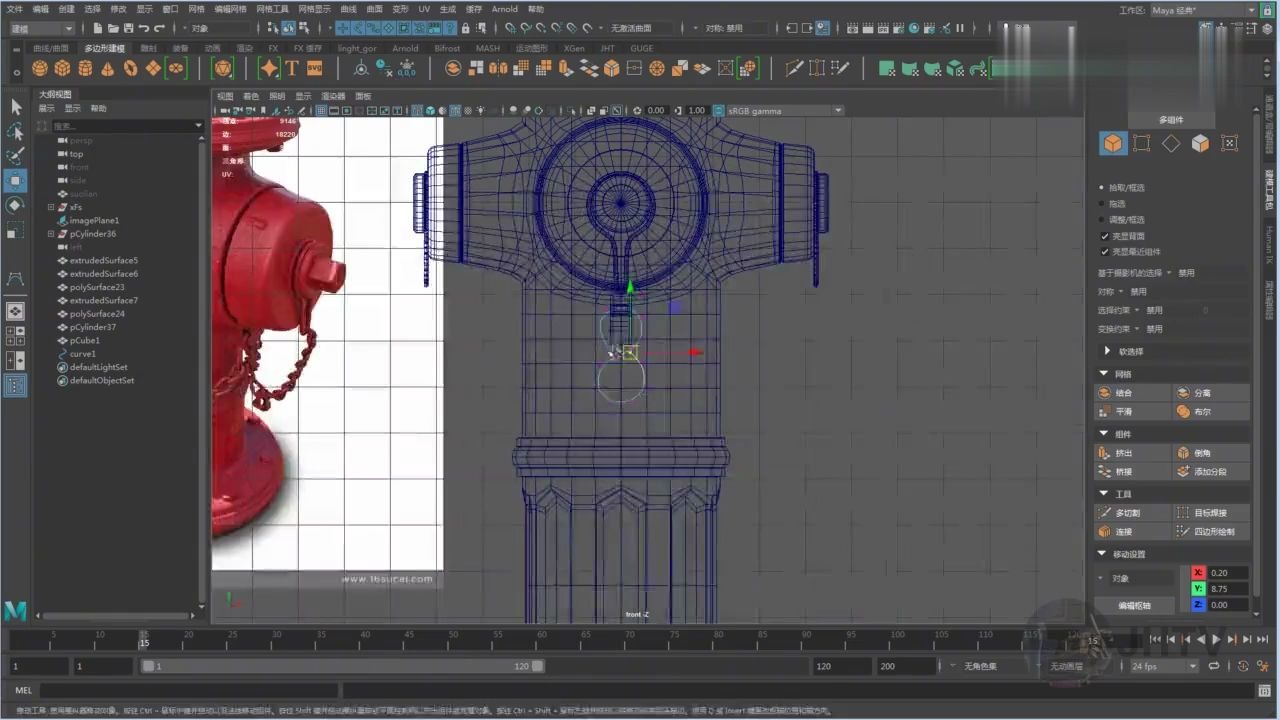Collapse the 移动设置 section
Screen dimensions: 1280x720
coord(1103,554)
